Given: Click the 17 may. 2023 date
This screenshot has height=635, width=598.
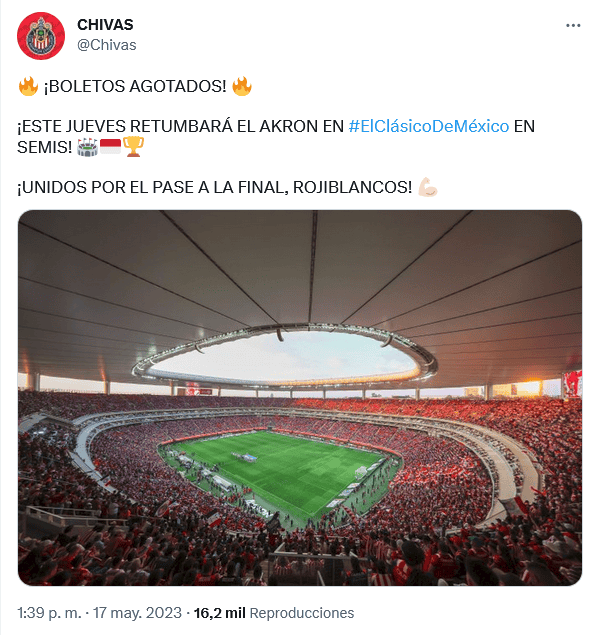Looking at the screenshot, I should pos(137,613).
